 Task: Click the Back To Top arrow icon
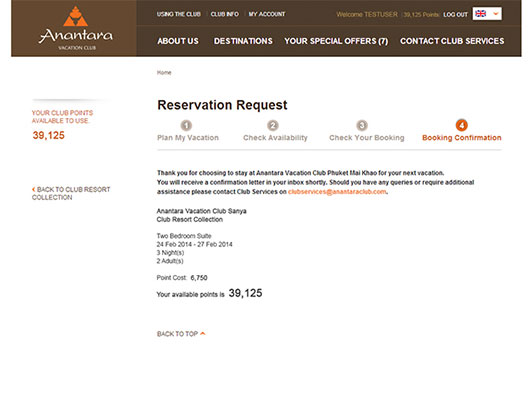203,334
